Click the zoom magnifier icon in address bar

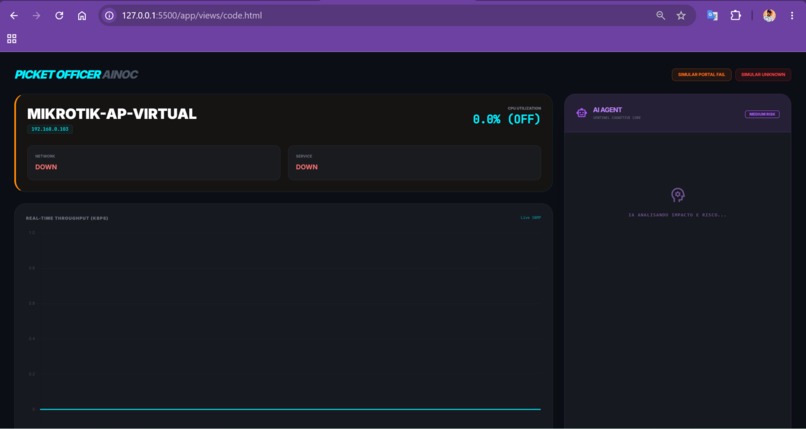(661, 15)
